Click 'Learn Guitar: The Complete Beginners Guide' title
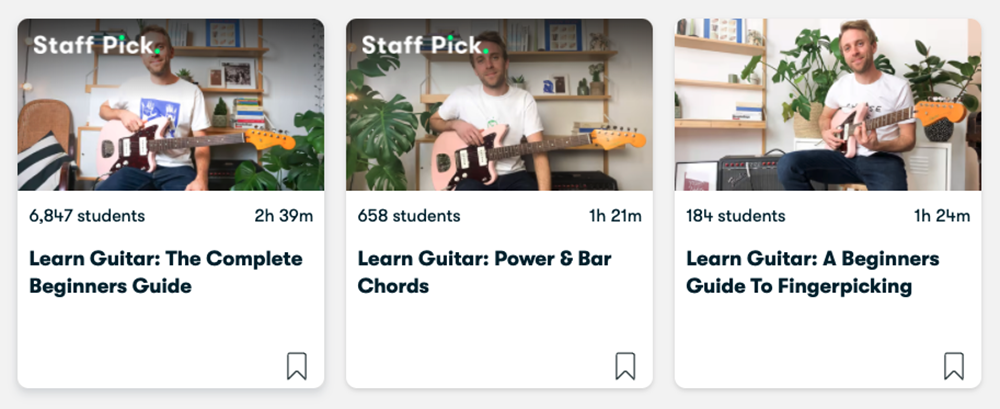Screen dimensions: 1000x409 [165, 272]
